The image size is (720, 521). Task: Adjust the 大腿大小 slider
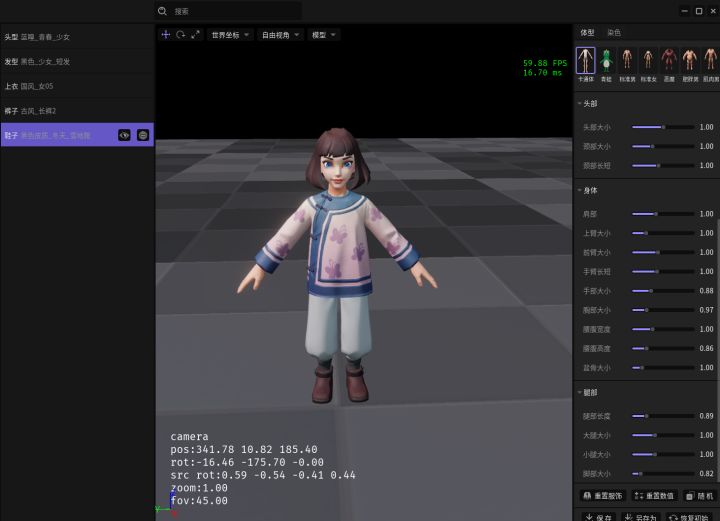[x=663, y=435]
